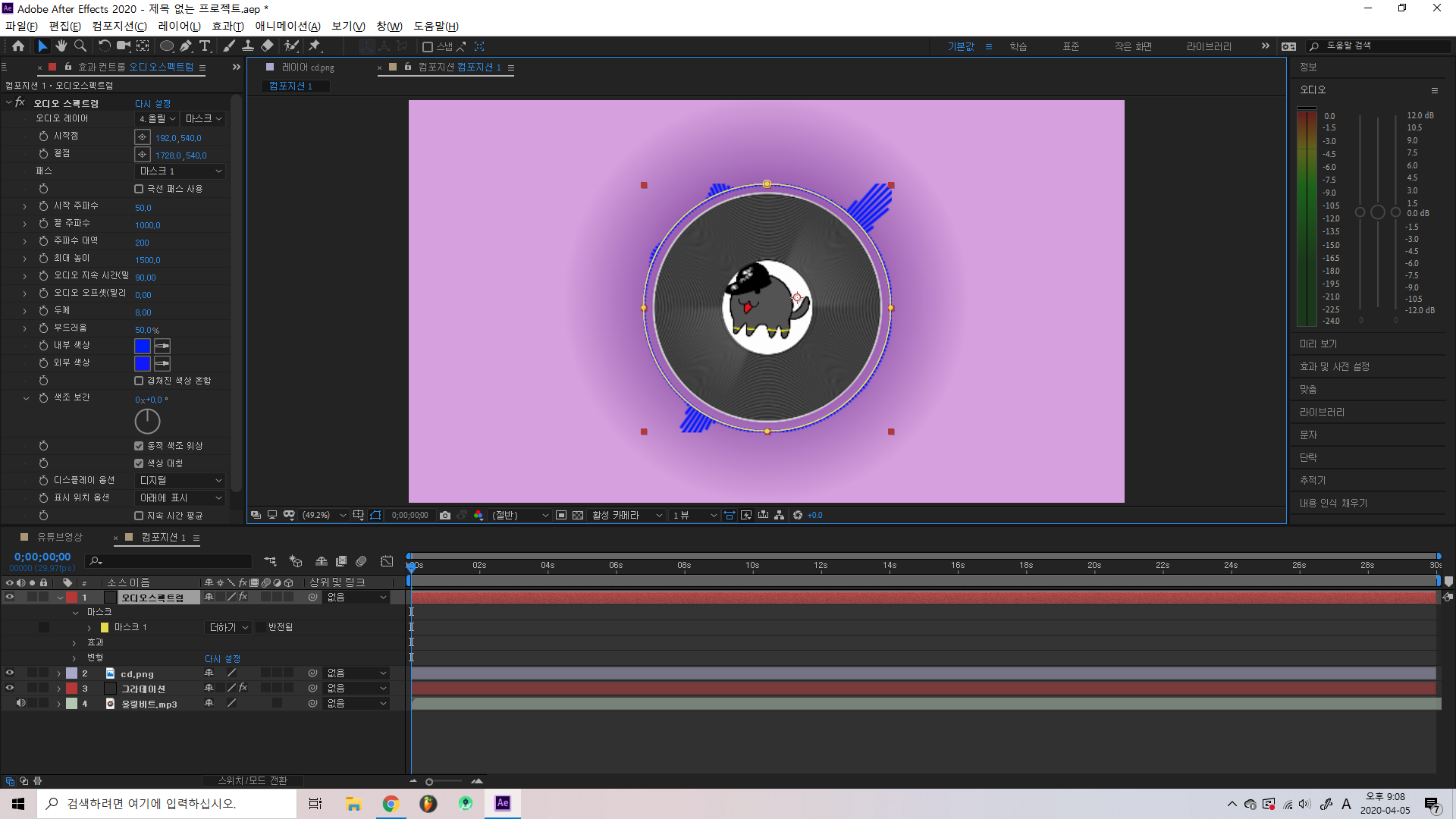1456x819 pixels.
Task: Select the Puppet Pin tool
Action: (315, 46)
